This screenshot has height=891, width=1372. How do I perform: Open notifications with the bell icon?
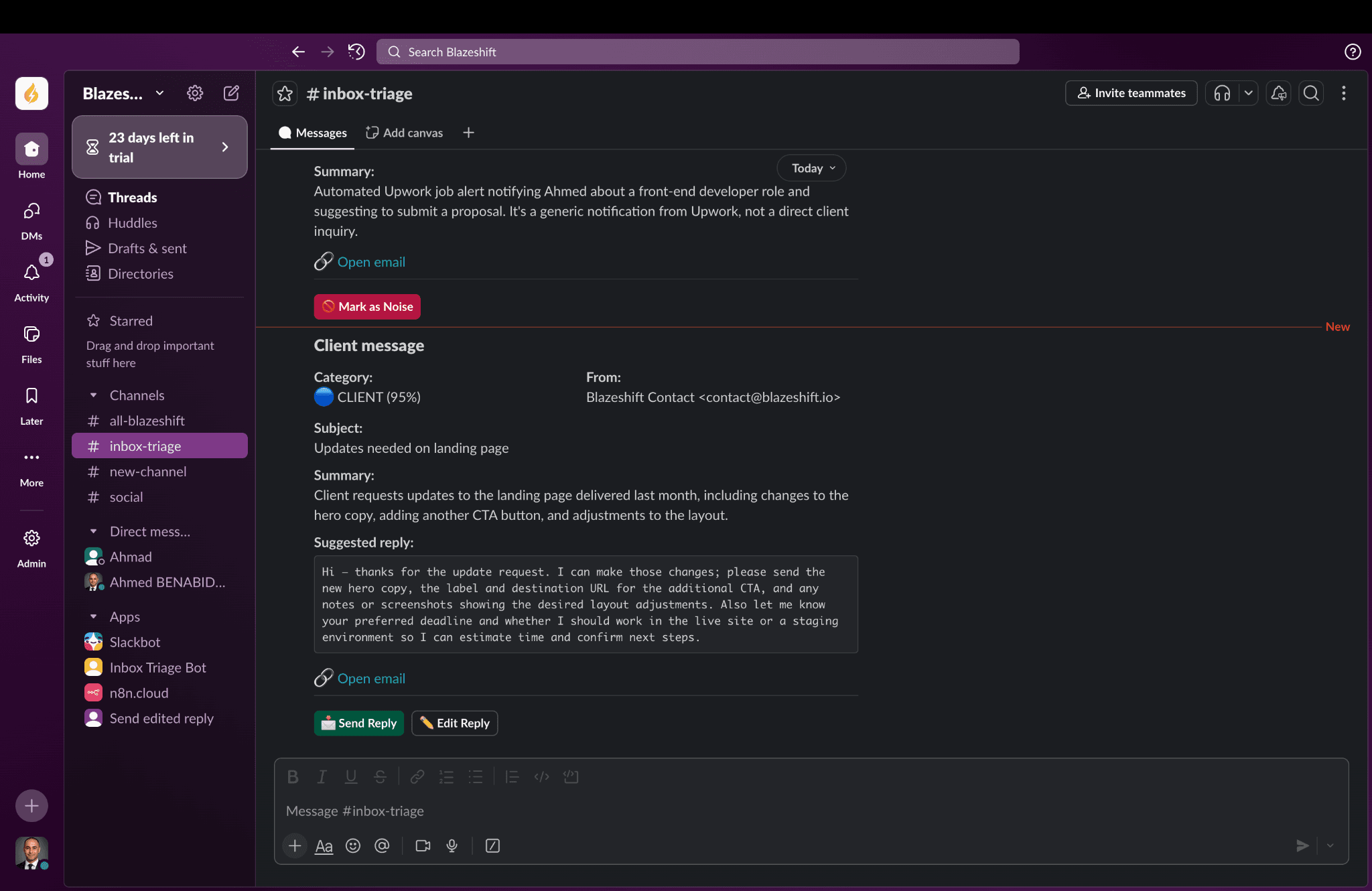tap(1277, 93)
